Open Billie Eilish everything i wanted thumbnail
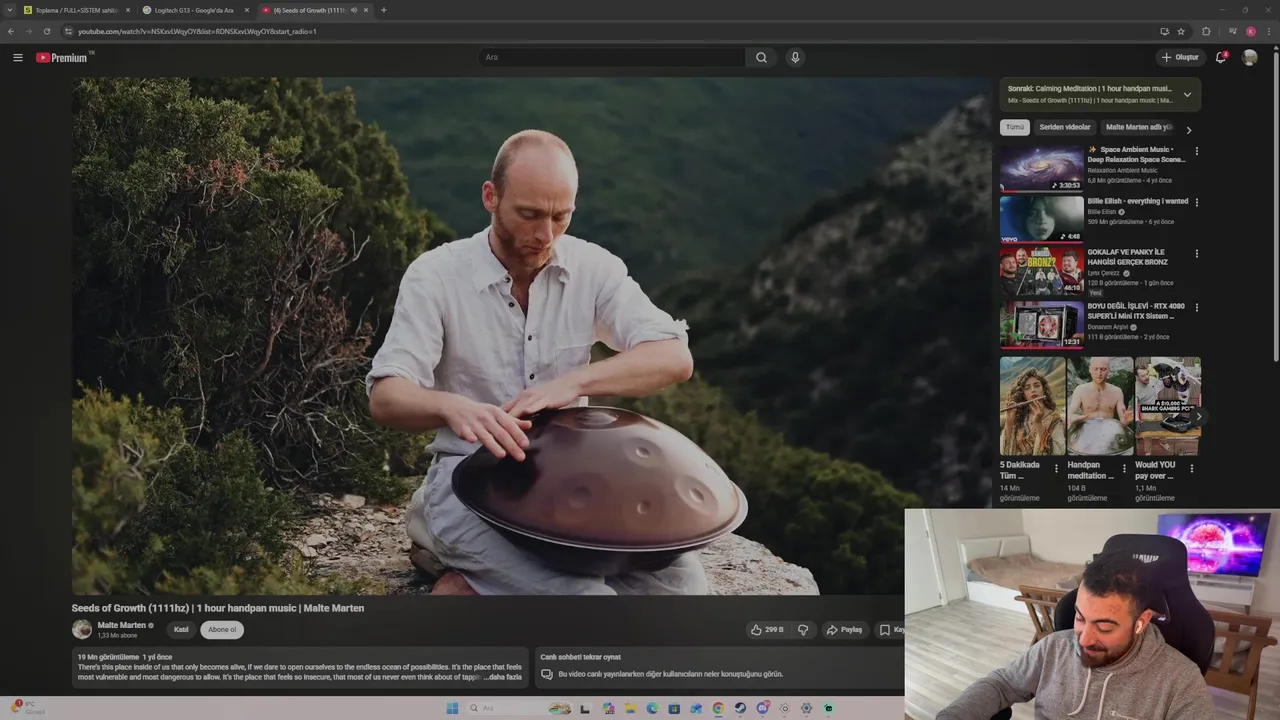 tap(1042, 219)
